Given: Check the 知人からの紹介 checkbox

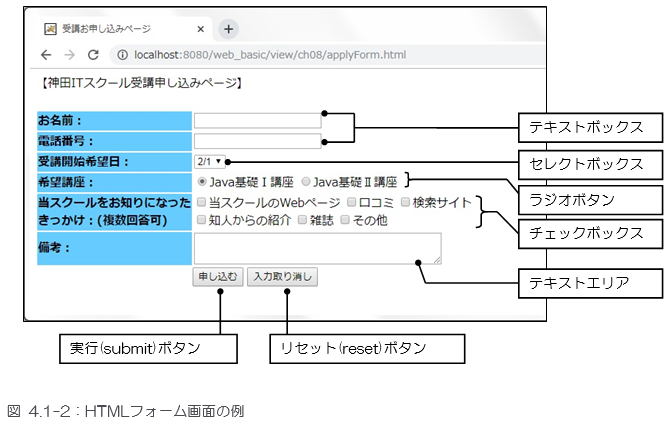Looking at the screenshot, I should [202, 220].
